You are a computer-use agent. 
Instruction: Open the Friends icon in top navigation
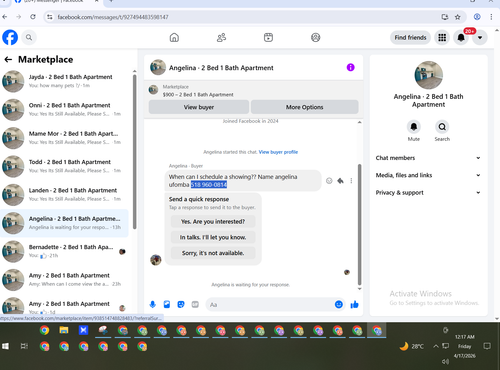pos(221,37)
